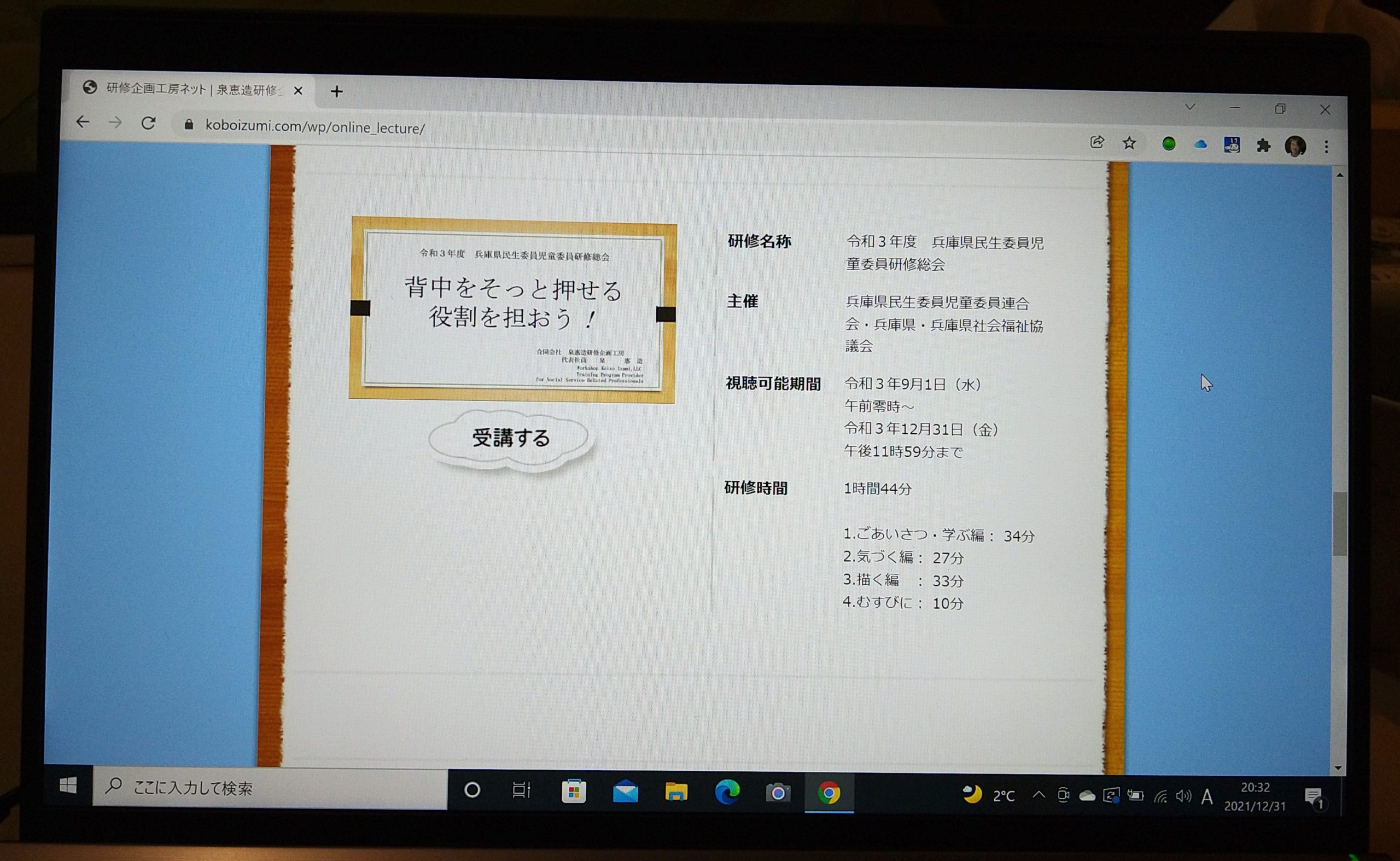Open the Mail app on taskbar
Image resolution: width=1400 pixels, height=861 pixels.
[625, 792]
